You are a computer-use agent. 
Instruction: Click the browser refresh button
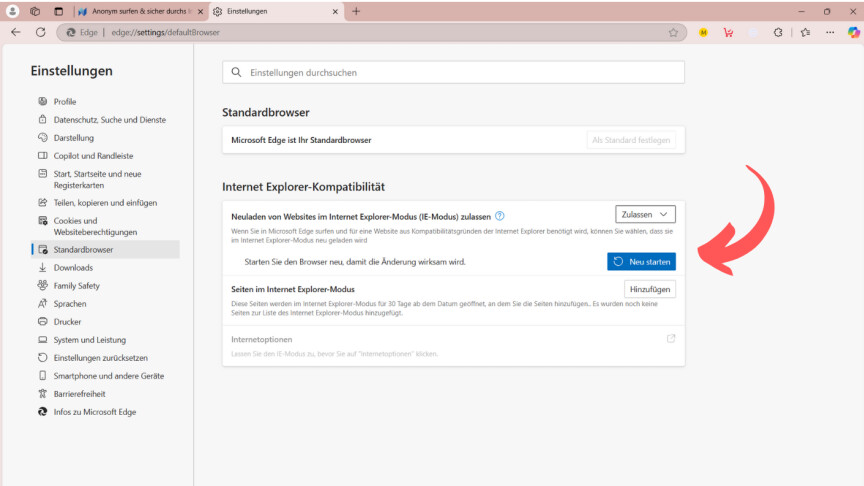(x=40, y=32)
